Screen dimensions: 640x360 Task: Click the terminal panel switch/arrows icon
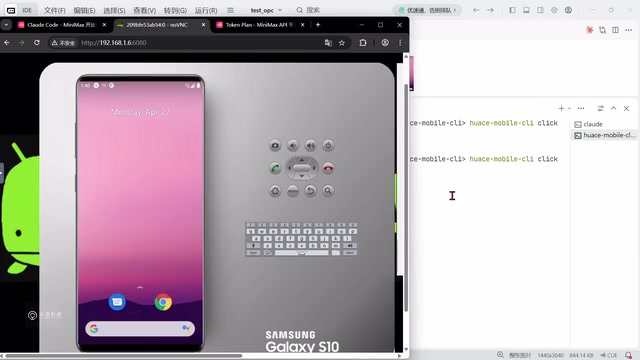pyautogui.click(x=600, y=108)
